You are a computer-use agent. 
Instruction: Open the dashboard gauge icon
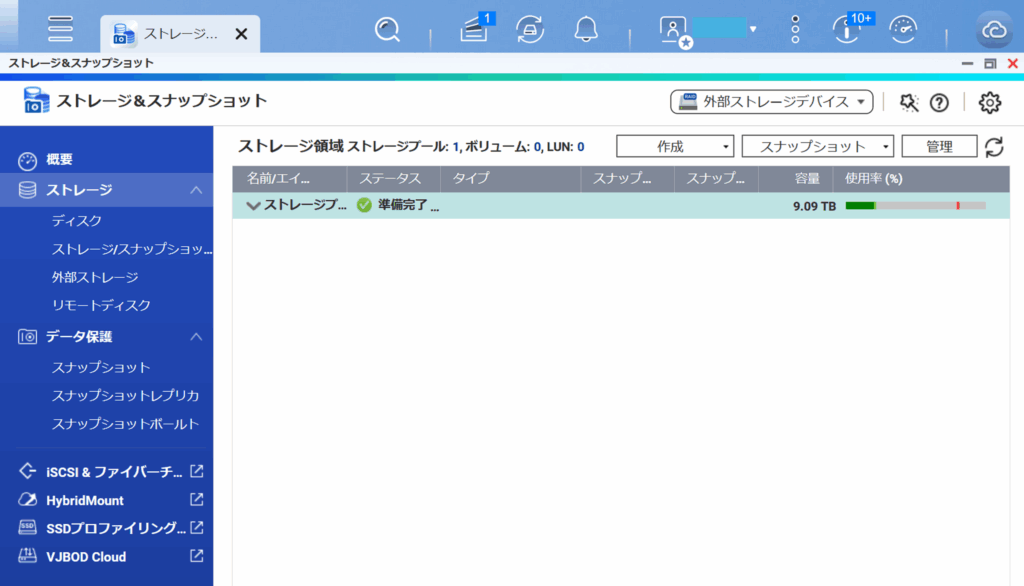903,30
